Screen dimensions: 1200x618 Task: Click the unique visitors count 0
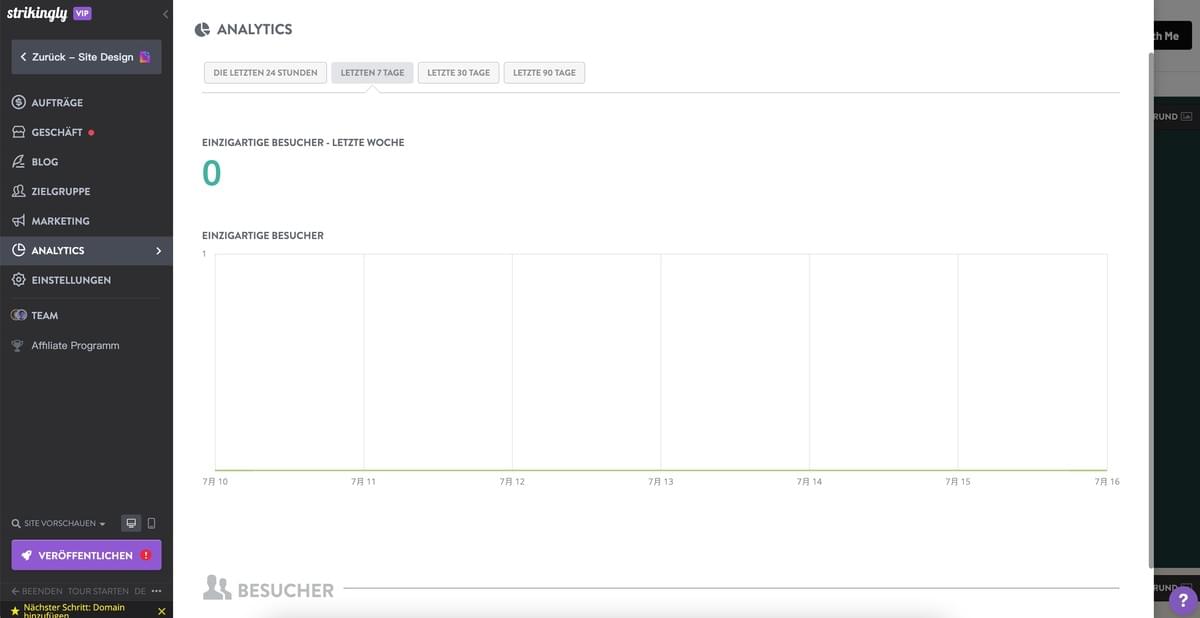point(212,174)
